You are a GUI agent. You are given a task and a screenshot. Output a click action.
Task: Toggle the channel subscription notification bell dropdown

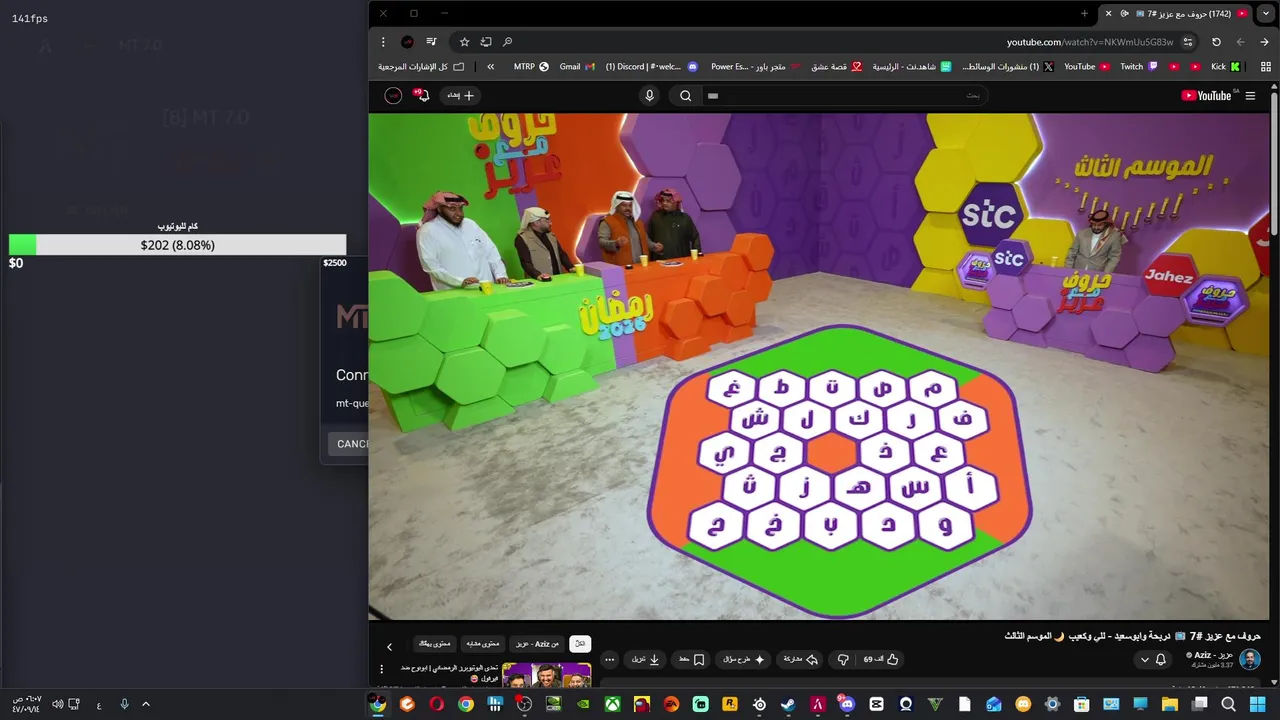tap(1153, 660)
